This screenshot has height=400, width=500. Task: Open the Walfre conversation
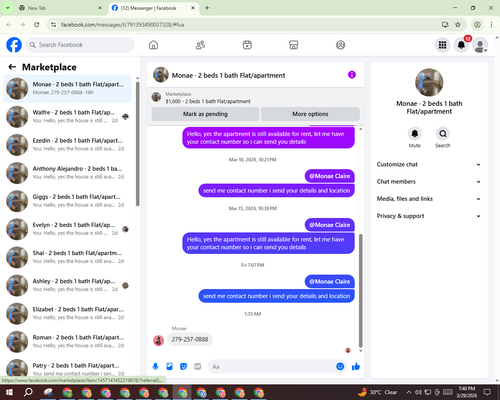(x=67, y=117)
